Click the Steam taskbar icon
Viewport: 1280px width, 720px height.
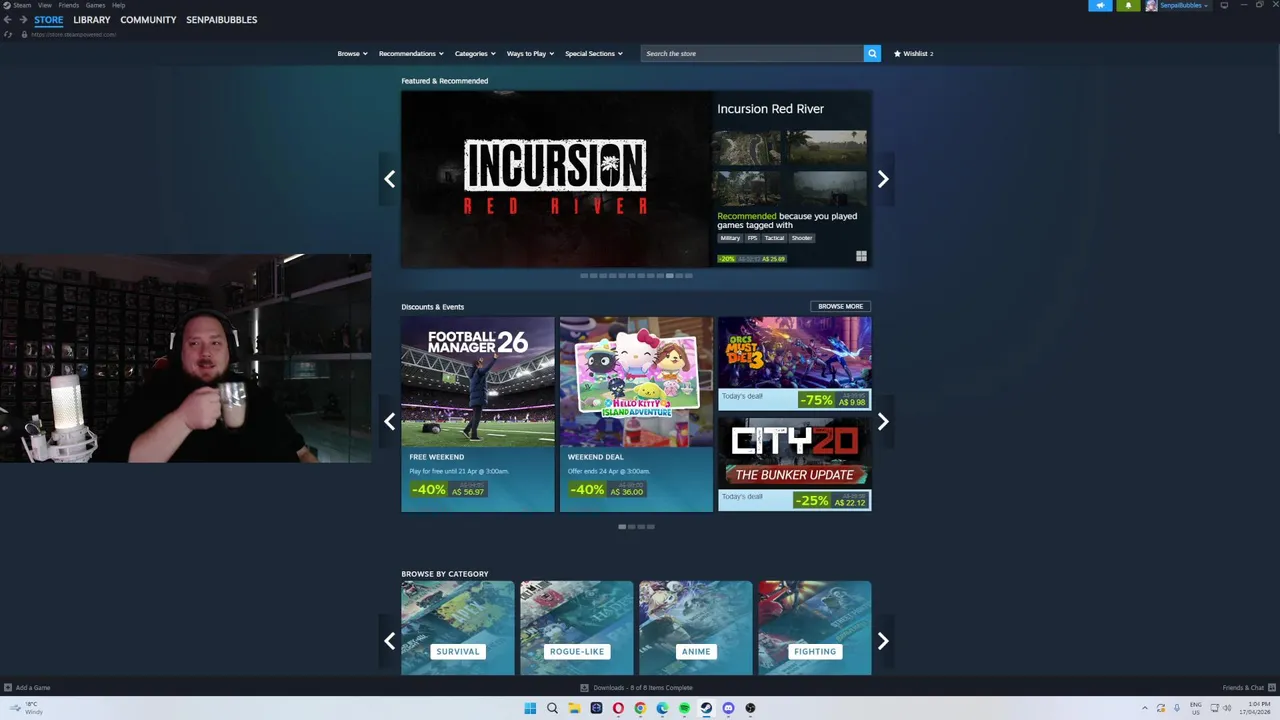(706, 708)
